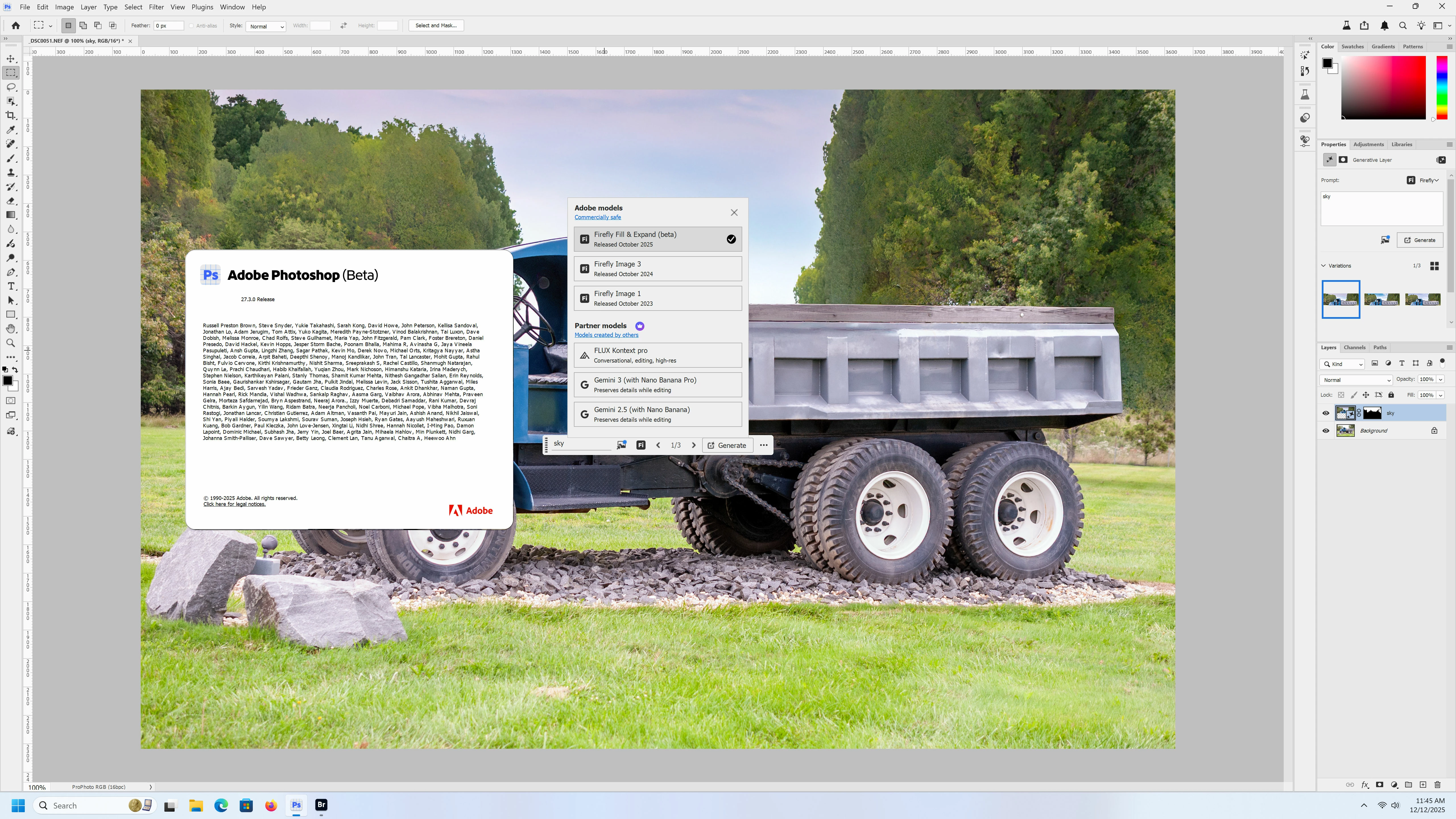Switch to the Adjustments tab
1456x819 pixels.
tap(1368, 144)
